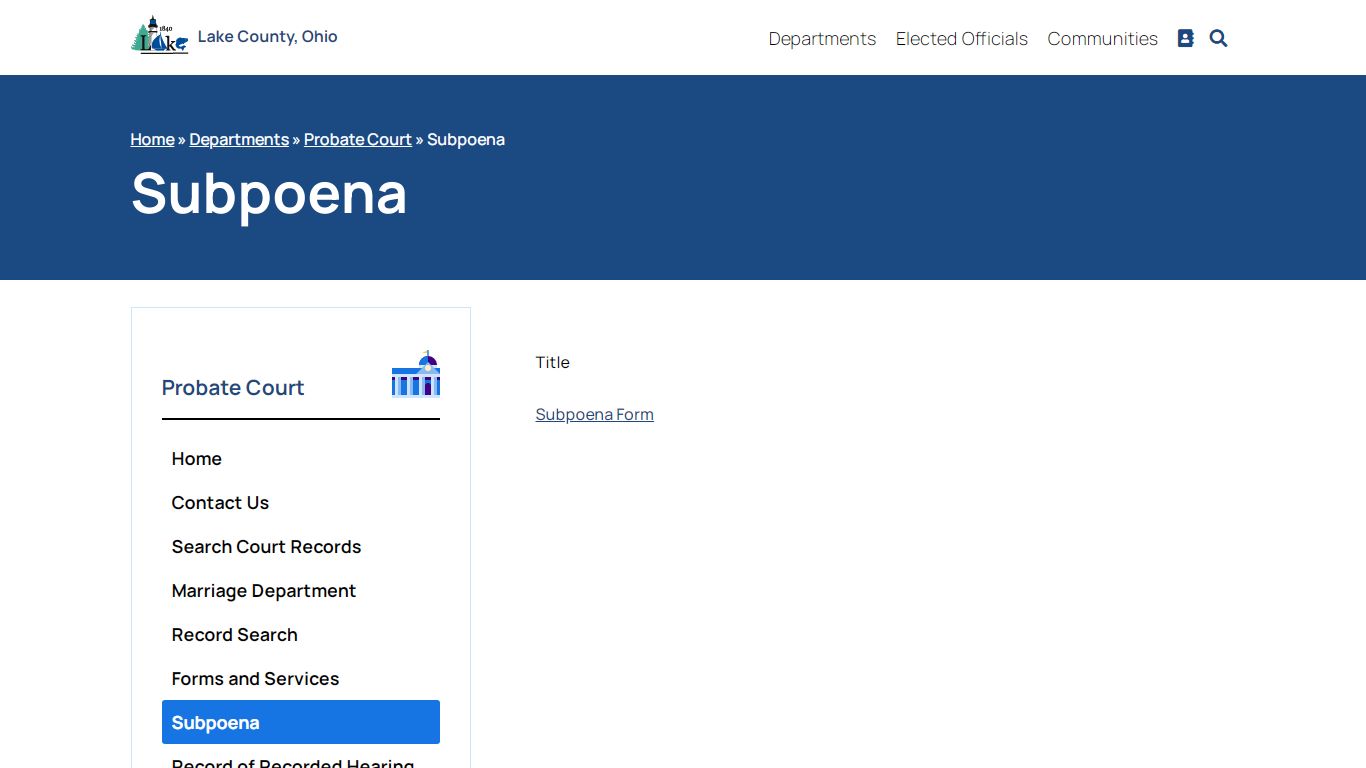Open the contact directory icon
This screenshot has width=1366, height=768.
[1185, 38]
